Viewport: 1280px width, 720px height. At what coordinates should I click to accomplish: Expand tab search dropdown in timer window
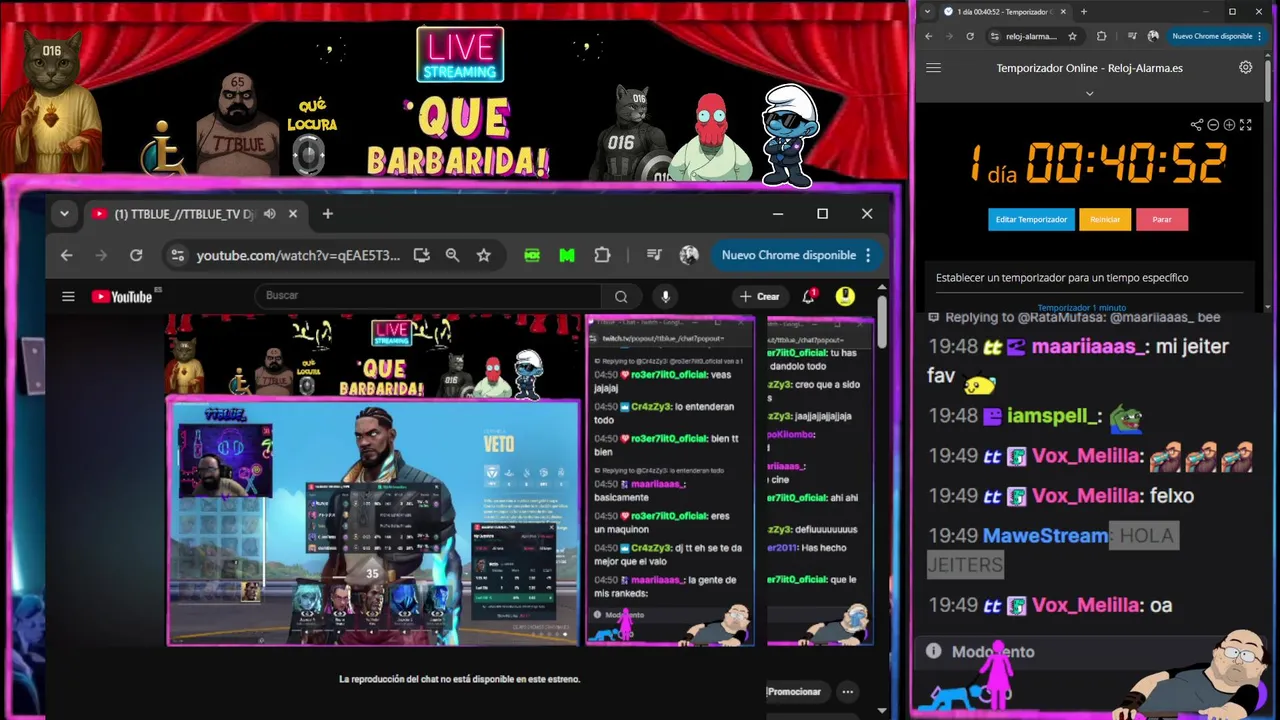click(927, 12)
